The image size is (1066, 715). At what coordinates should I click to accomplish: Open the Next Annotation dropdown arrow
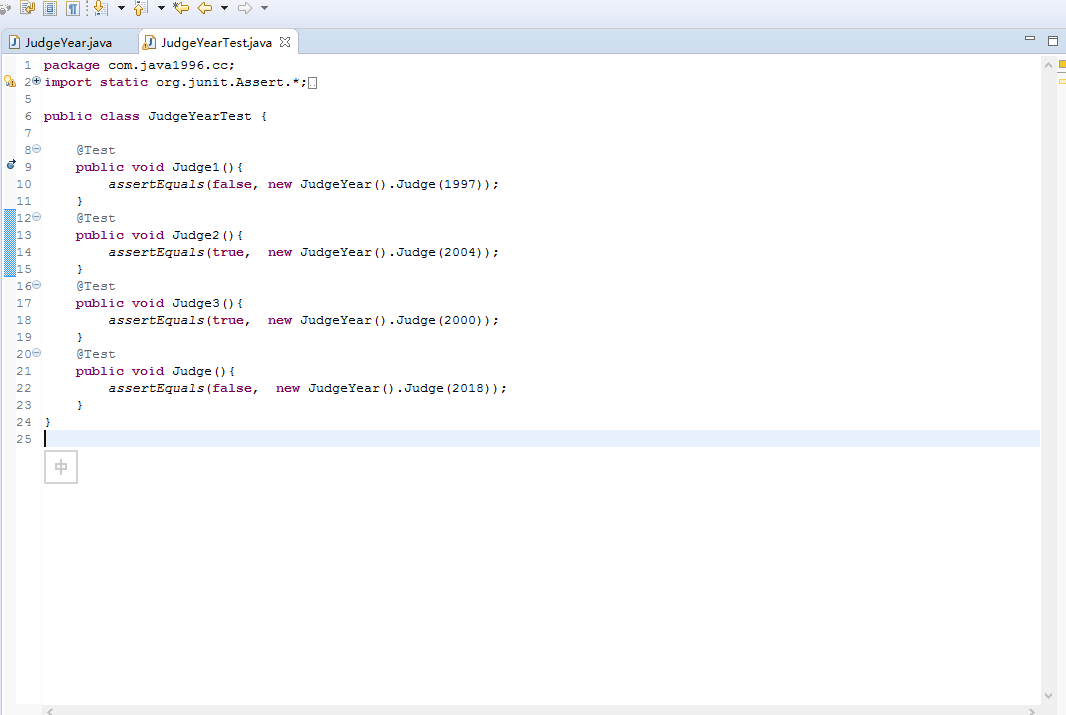(121, 8)
